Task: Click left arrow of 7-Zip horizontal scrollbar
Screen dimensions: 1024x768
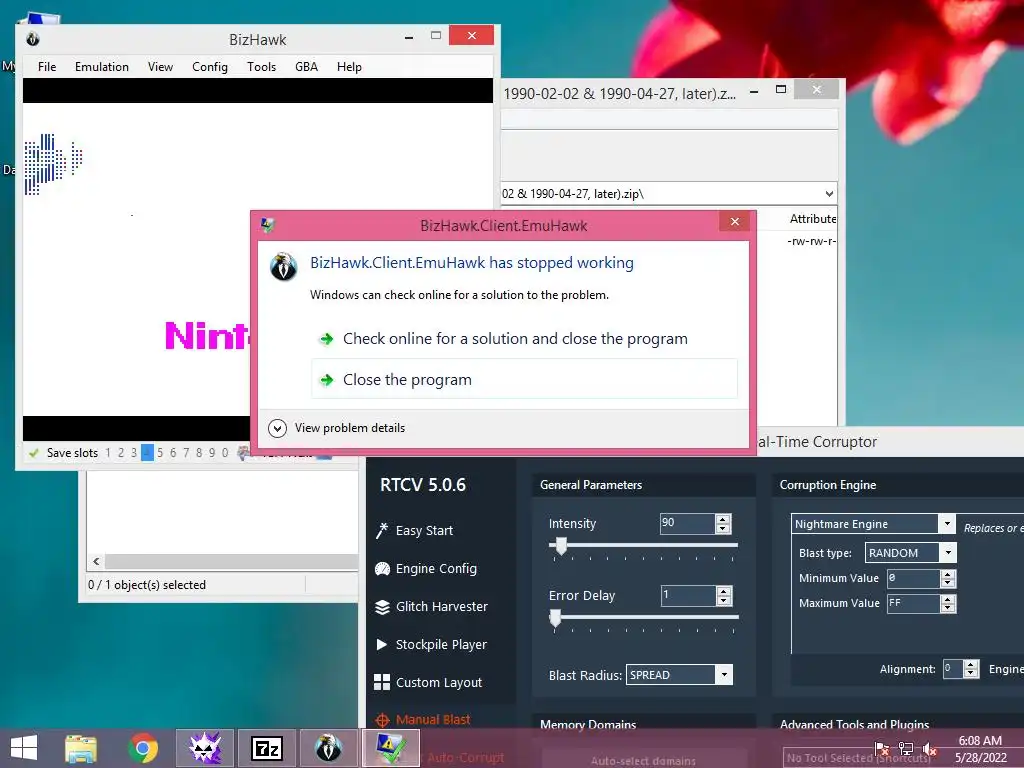Action: pos(96,561)
